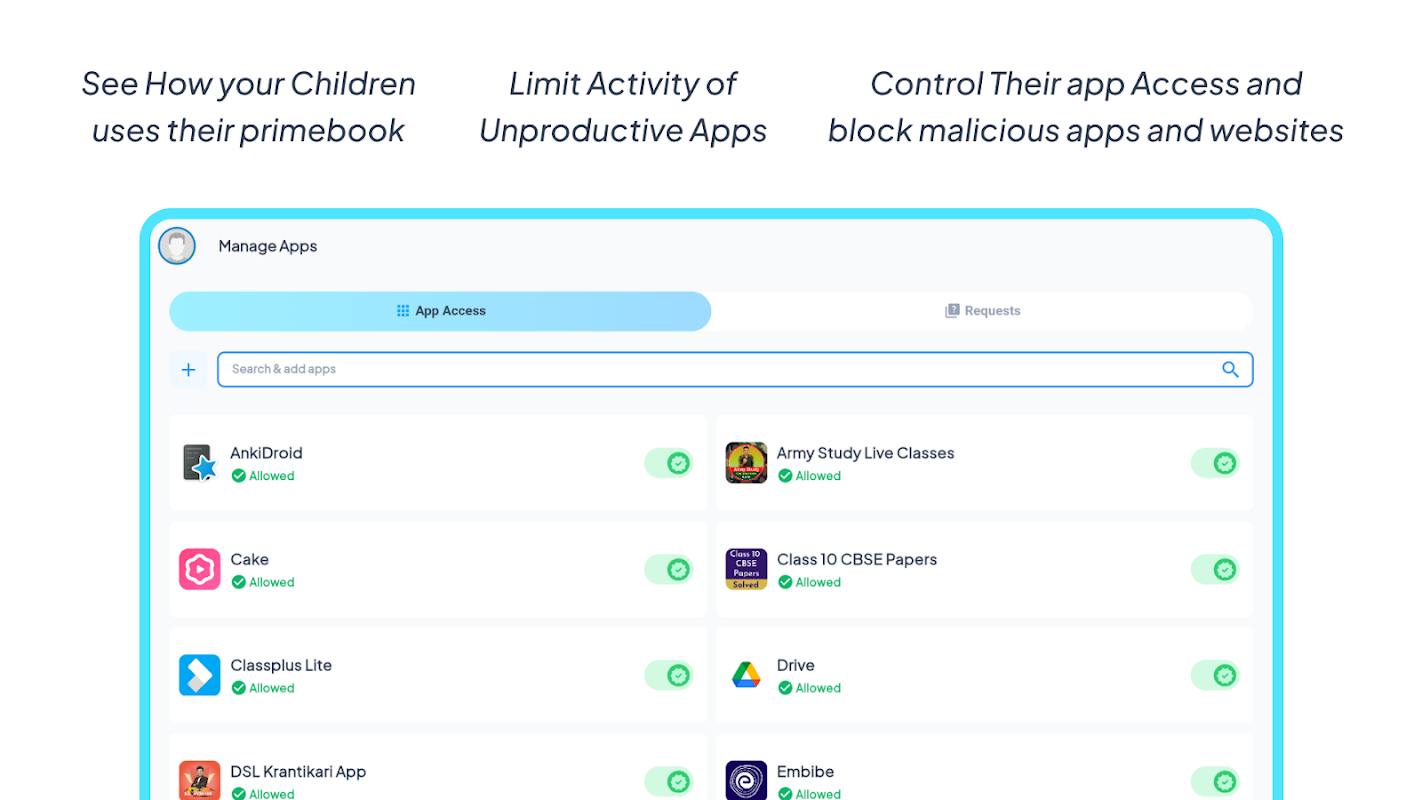Click the Google Drive app icon
1422x800 pixels.
746,675
